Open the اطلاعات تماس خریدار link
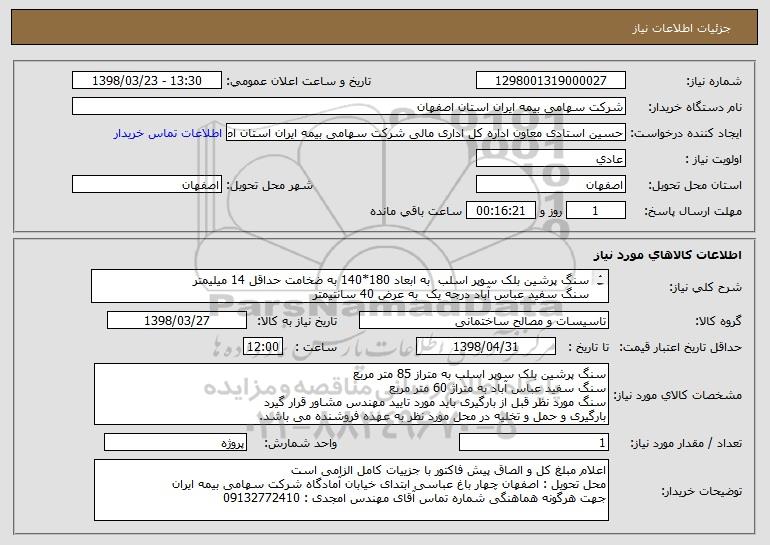The width and height of the screenshot is (770, 545). [x=168, y=134]
